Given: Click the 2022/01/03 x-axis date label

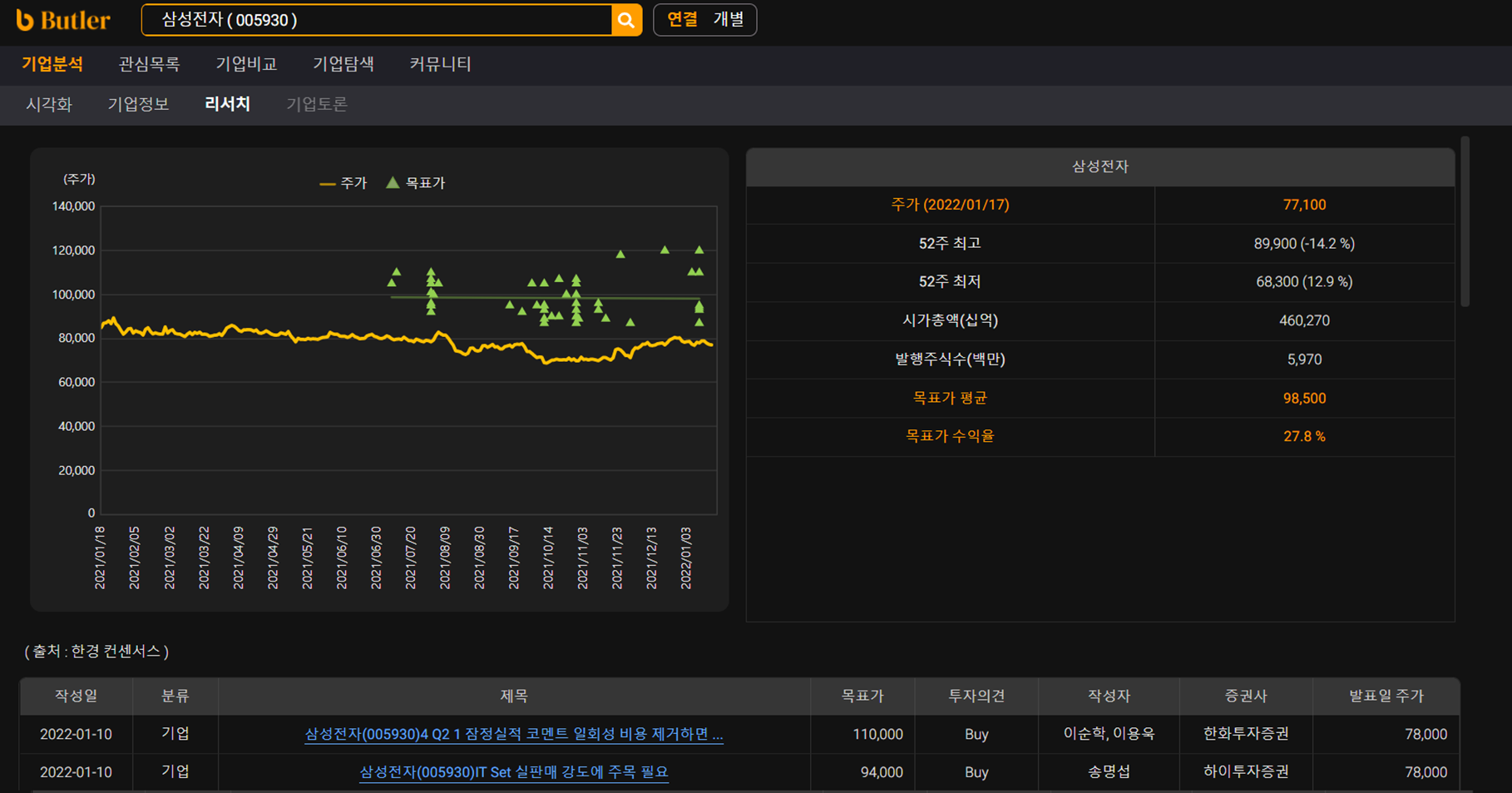Looking at the screenshot, I should pos(686,558).
